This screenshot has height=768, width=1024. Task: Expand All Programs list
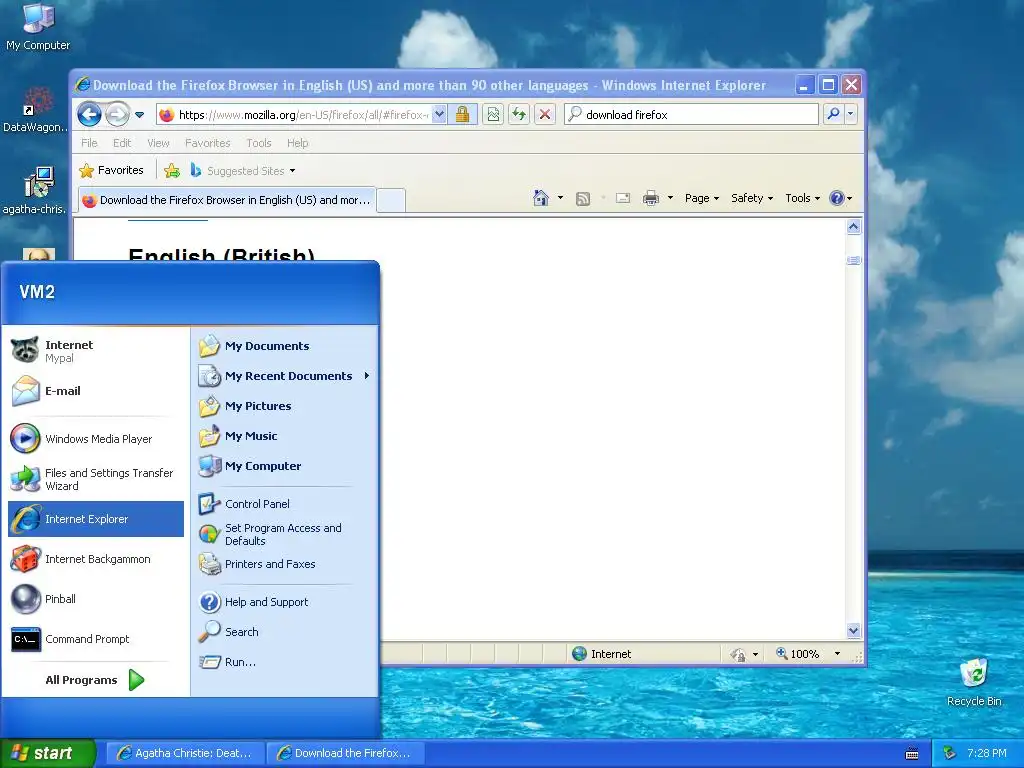tap(95, 680)
